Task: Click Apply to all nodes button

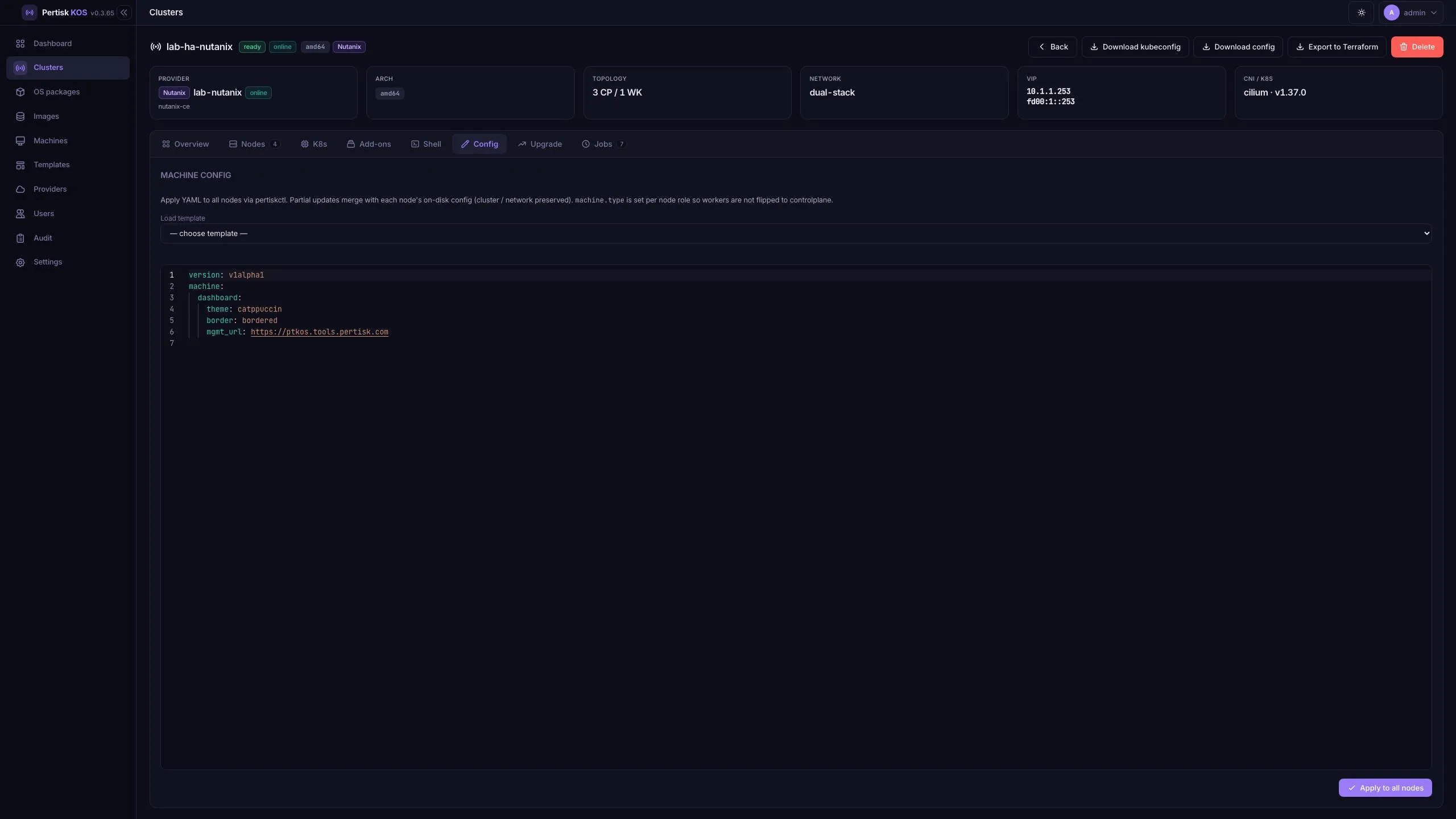Action: tap(1385, 788)
